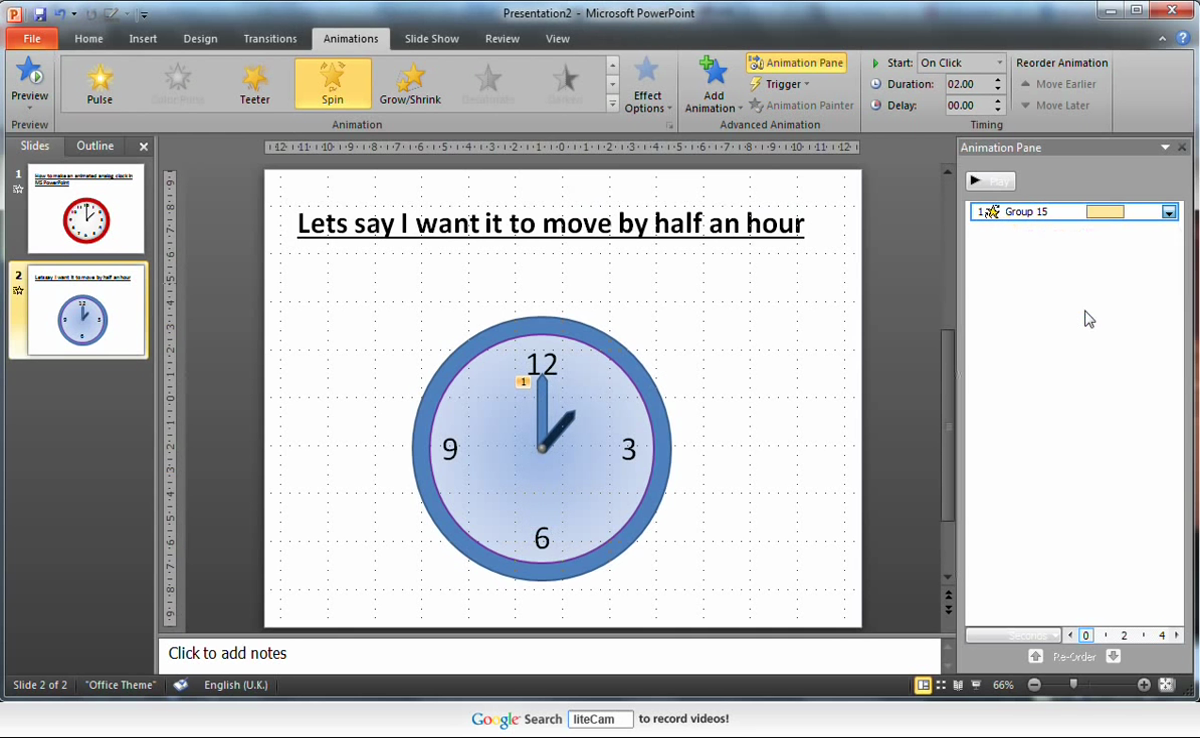Viewport: 1200px width, 738px height.
Task: Toggle the slideshow view in status bar
Action: 975,685
